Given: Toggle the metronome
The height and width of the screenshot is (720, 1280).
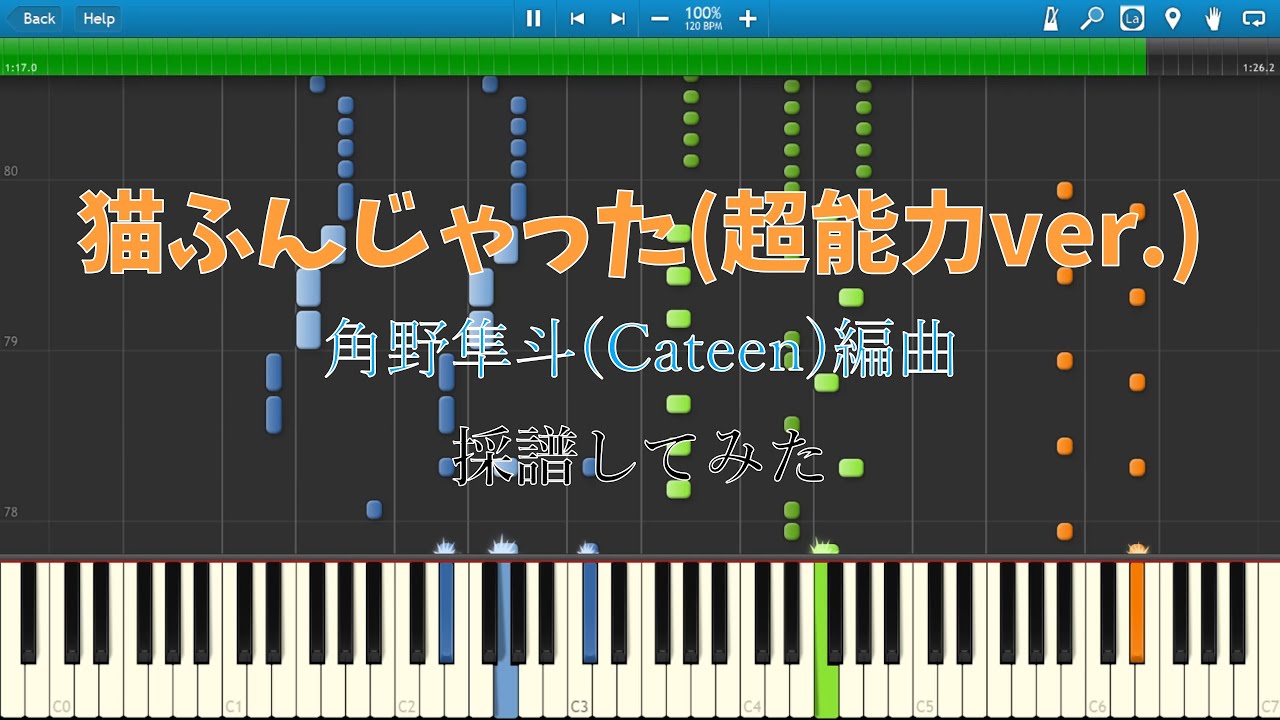Looking at the screenshot, I should 1051,18.
